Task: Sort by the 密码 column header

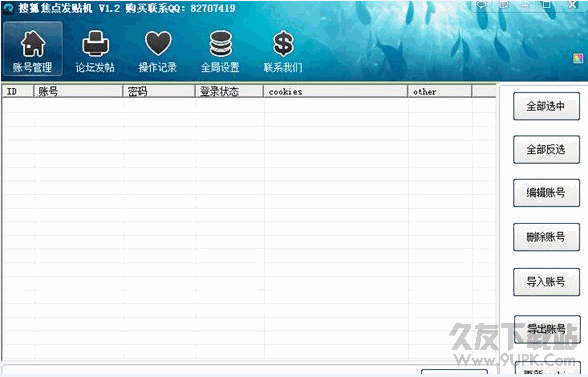Action: [x=159, y=91]
